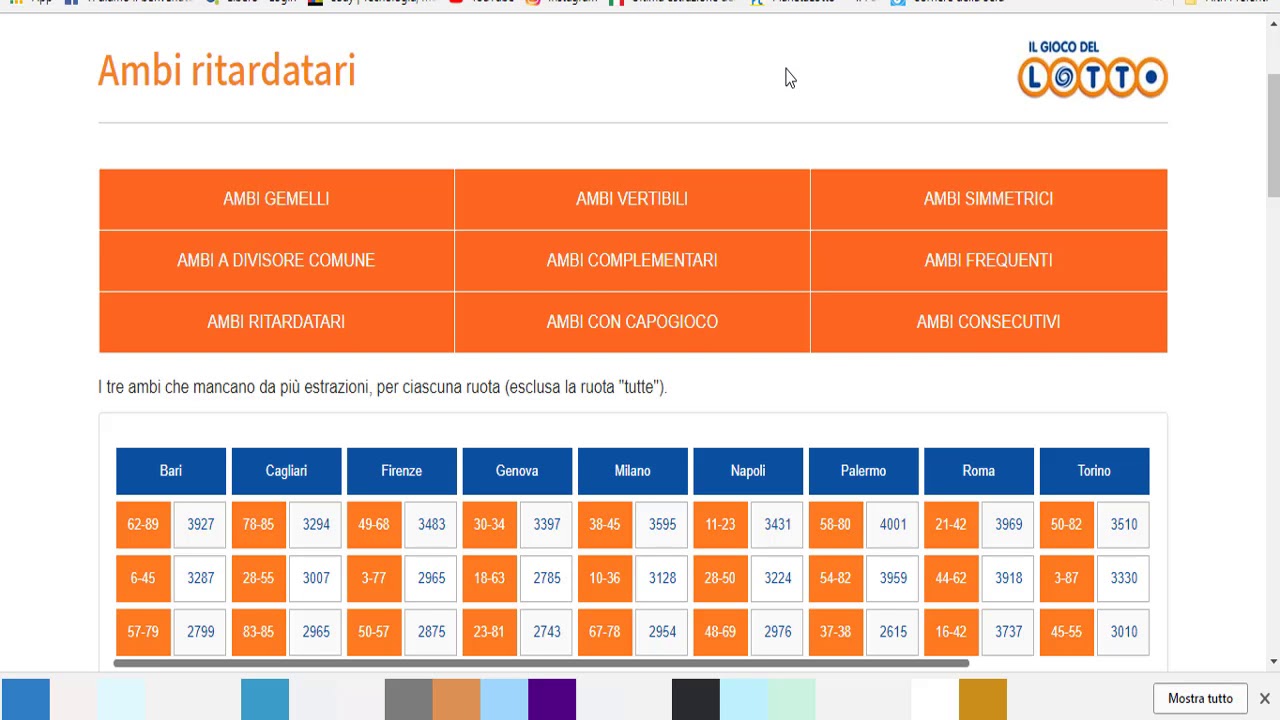Viewport: 1280px width, 720px height.
Task: Click the Mostra tutto downloads button
Action: tap(1200, 699)
